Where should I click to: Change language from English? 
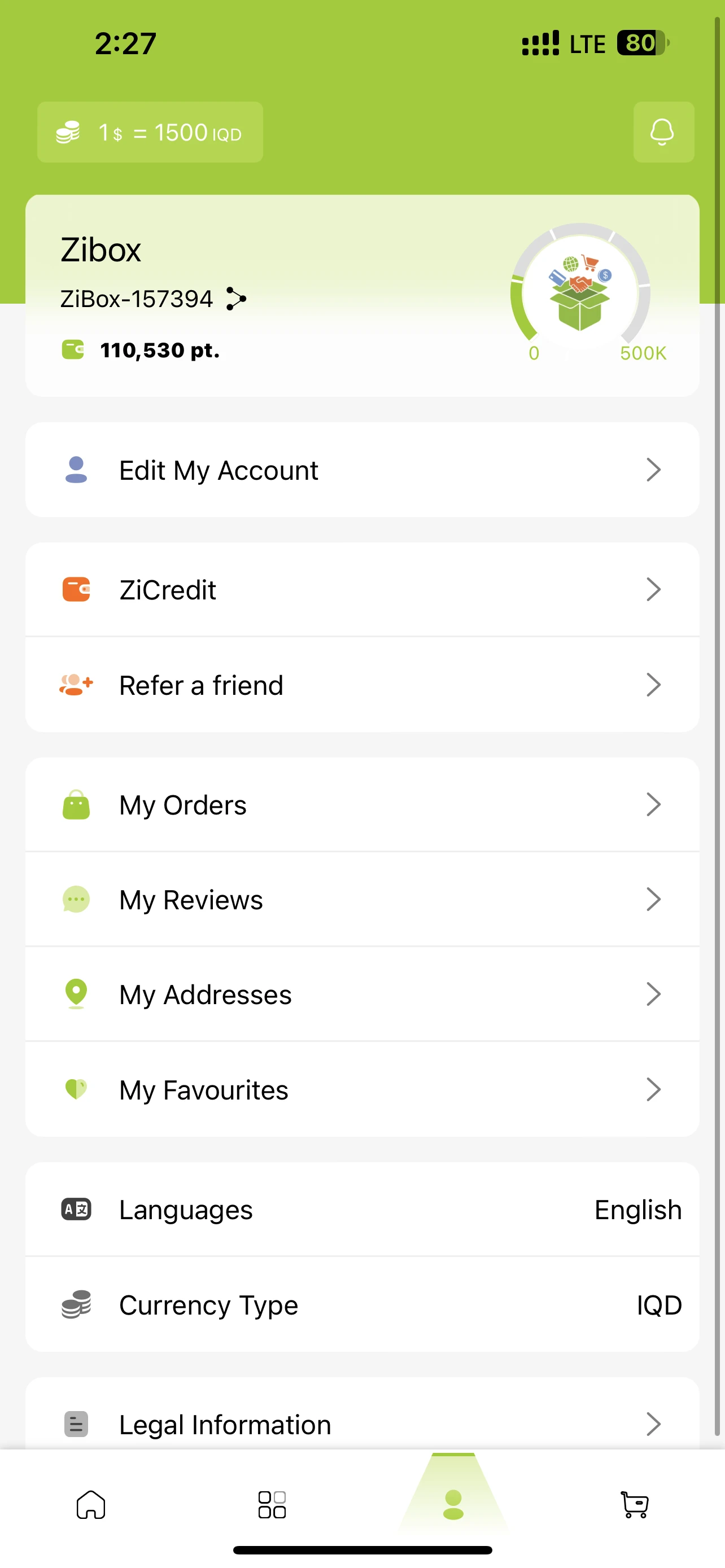point(637,1210)
